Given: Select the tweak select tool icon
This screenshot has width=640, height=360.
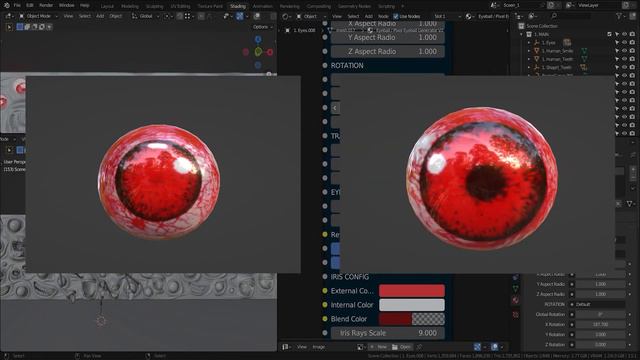Looking at the screenshot, I should point(9,27).
